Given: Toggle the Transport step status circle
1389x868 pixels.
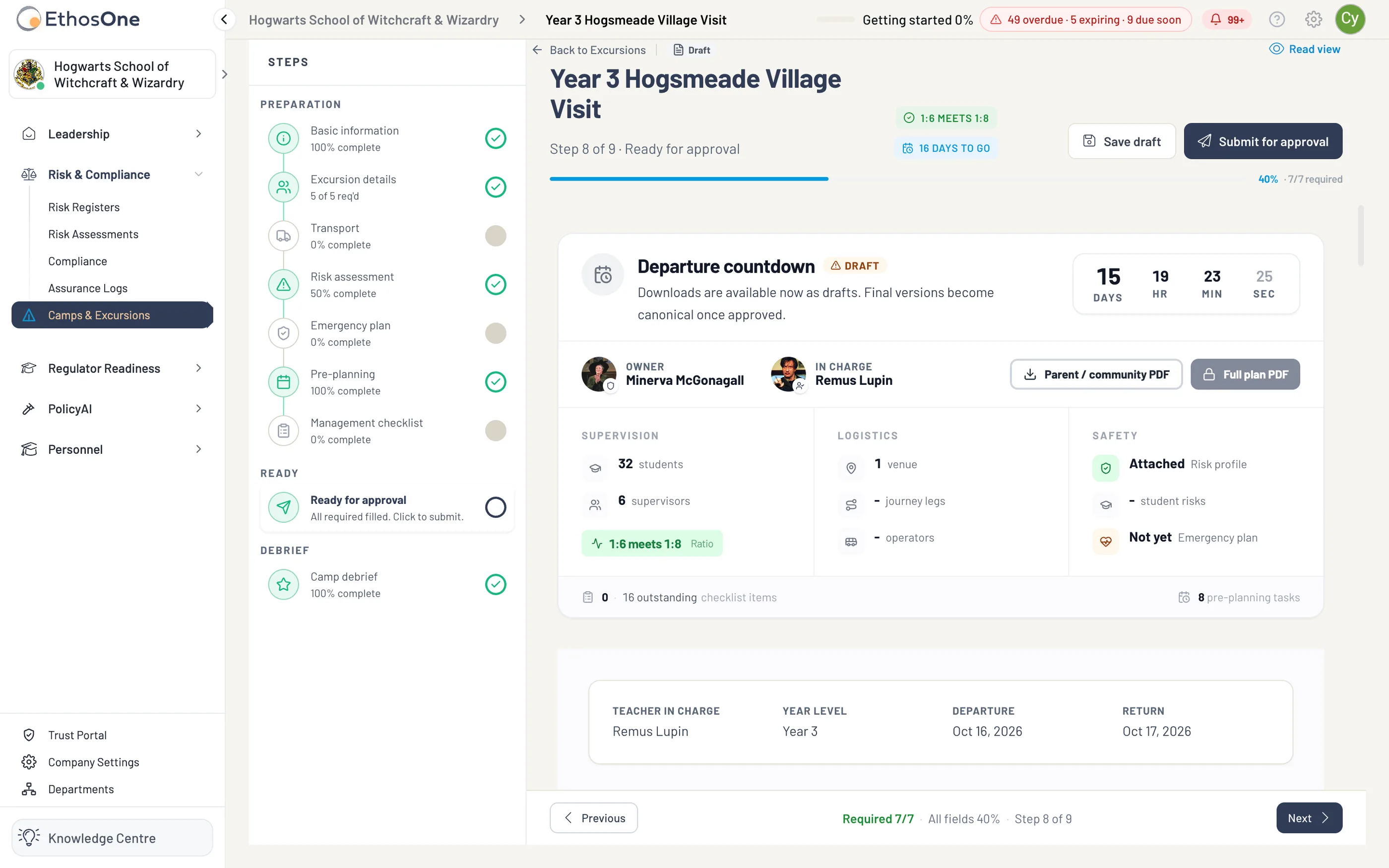Looking at the screenshot, I should [496, 236].
